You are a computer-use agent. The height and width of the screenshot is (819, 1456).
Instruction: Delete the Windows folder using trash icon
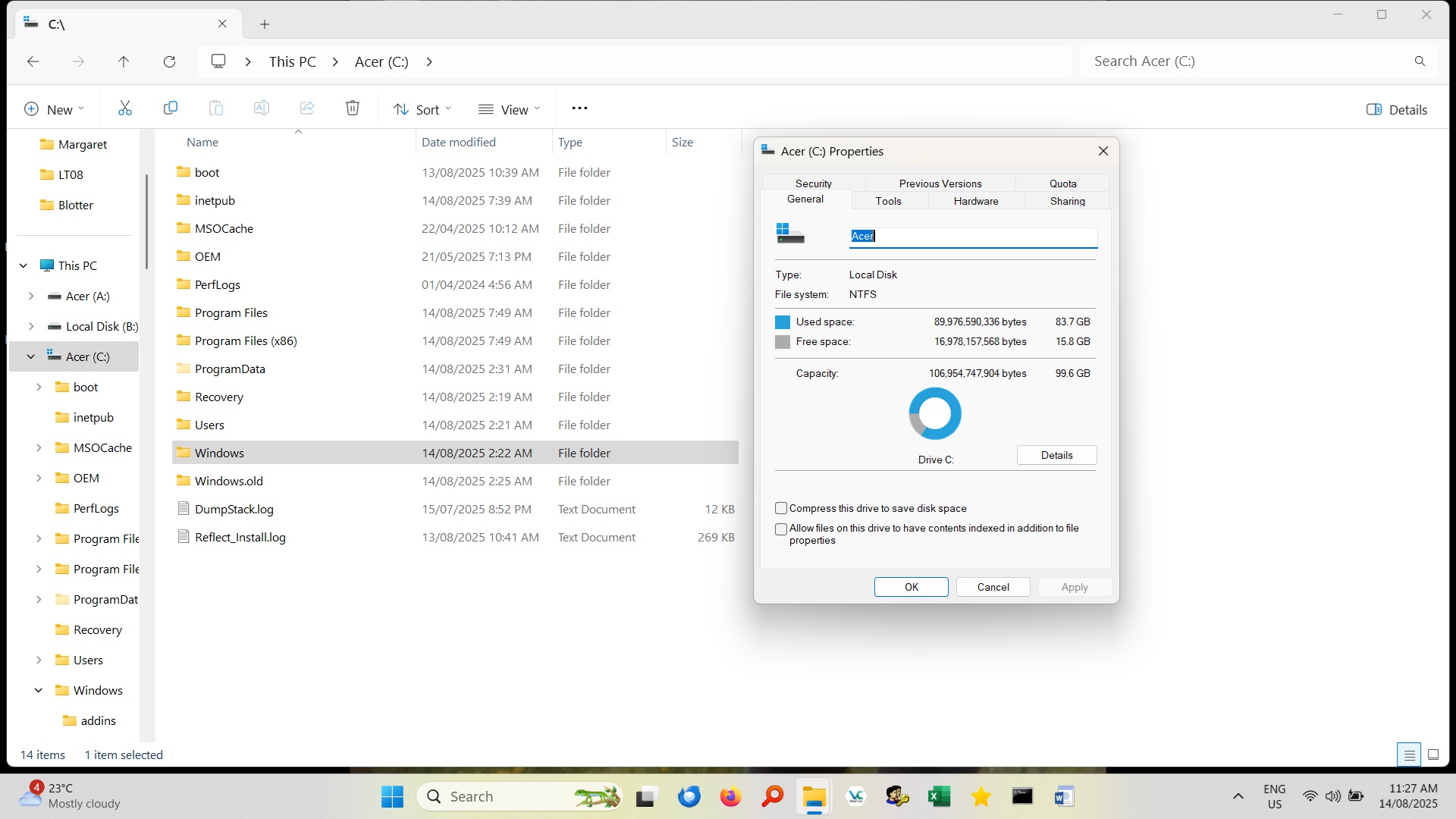point(352,108)
